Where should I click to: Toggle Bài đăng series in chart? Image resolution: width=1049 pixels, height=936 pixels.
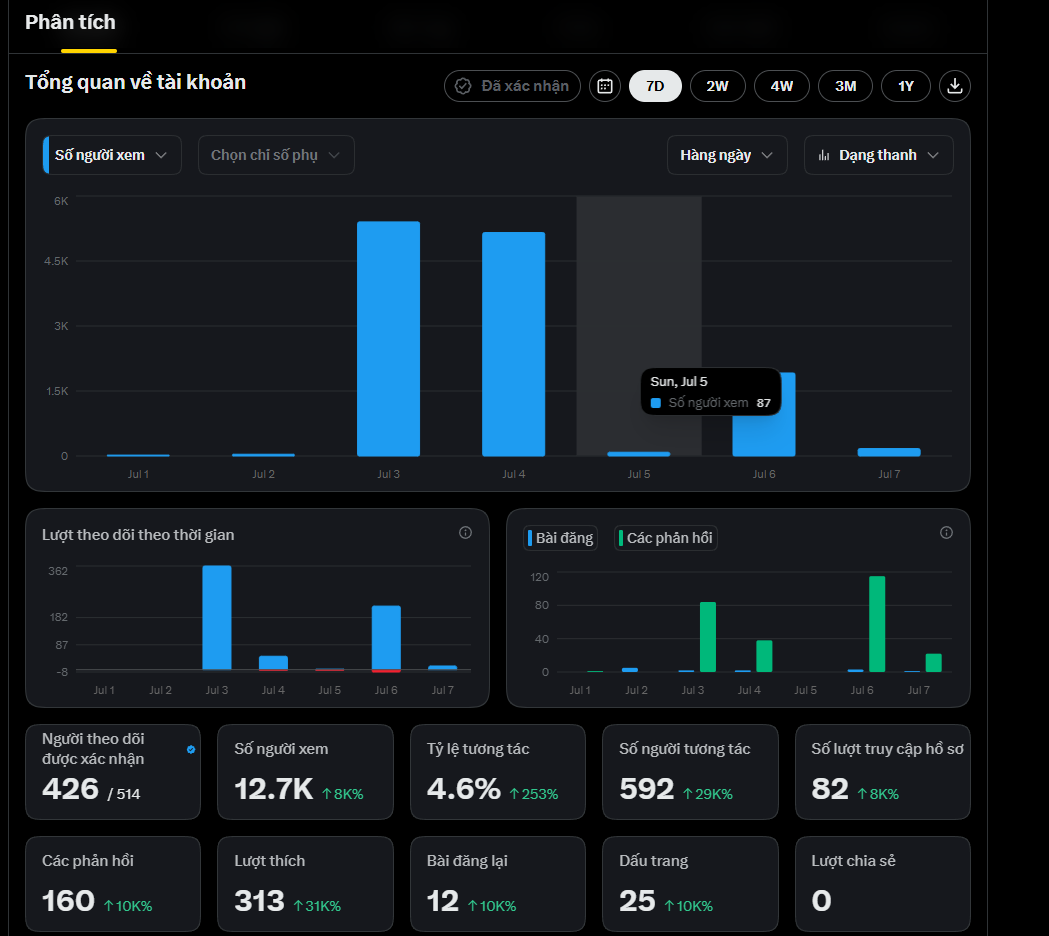[x=560, y=538]
